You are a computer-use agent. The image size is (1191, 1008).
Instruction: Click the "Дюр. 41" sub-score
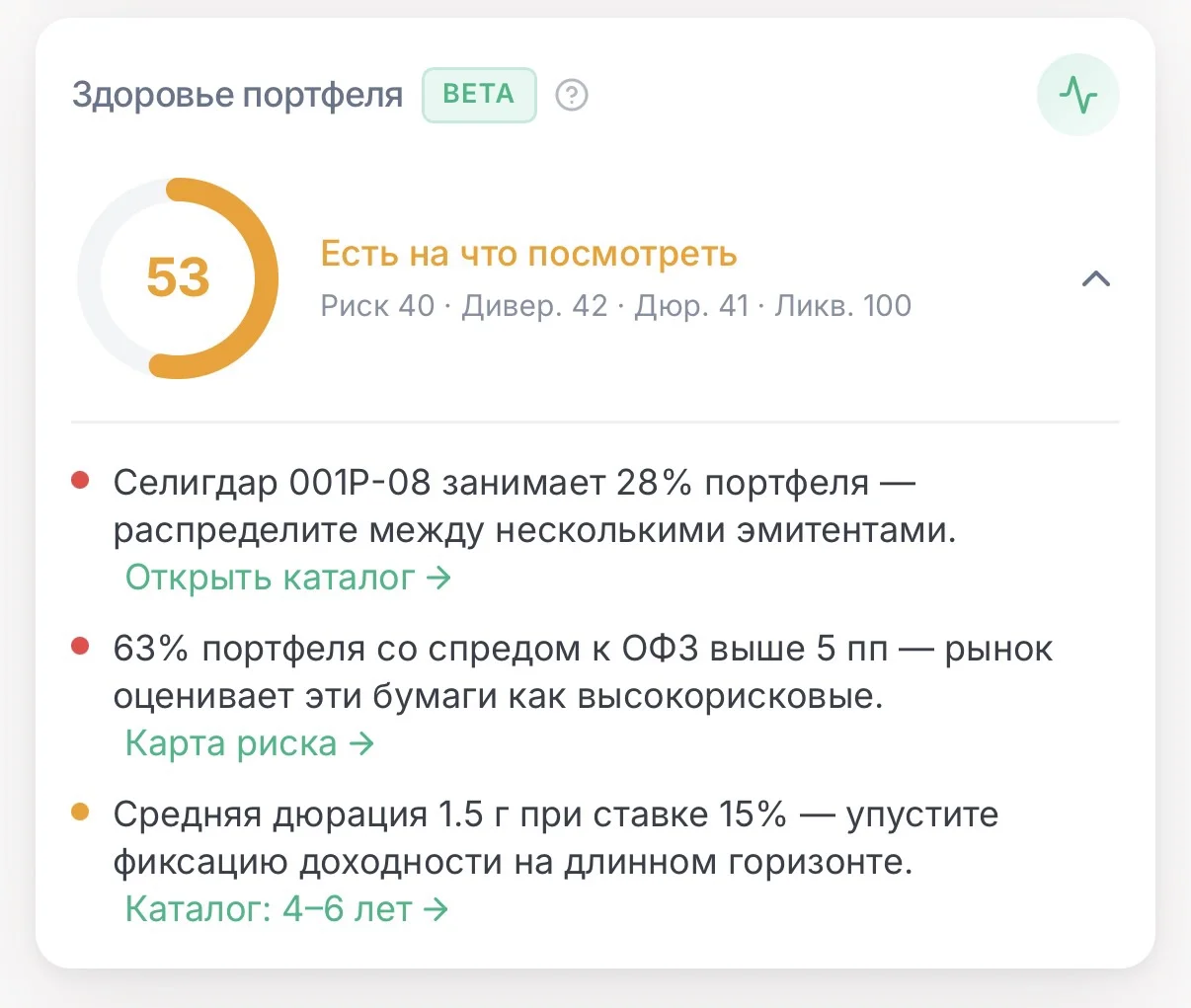pyautogui.click(x=691, y=306)
